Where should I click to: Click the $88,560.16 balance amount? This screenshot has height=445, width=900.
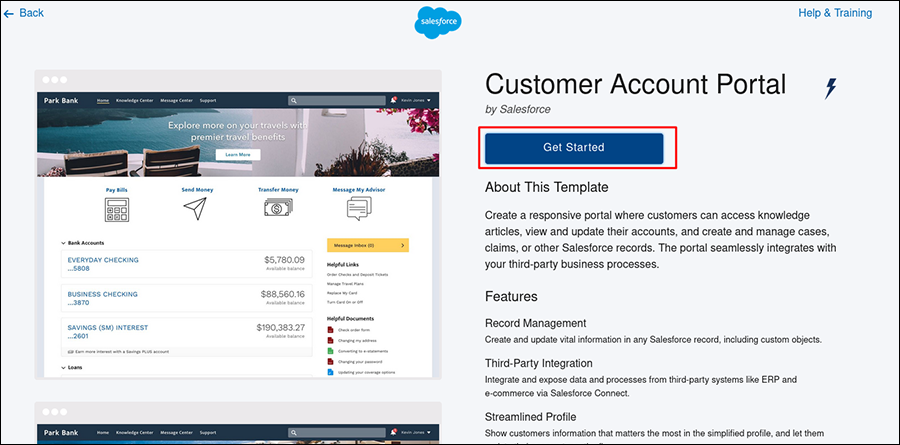(282, 294)
